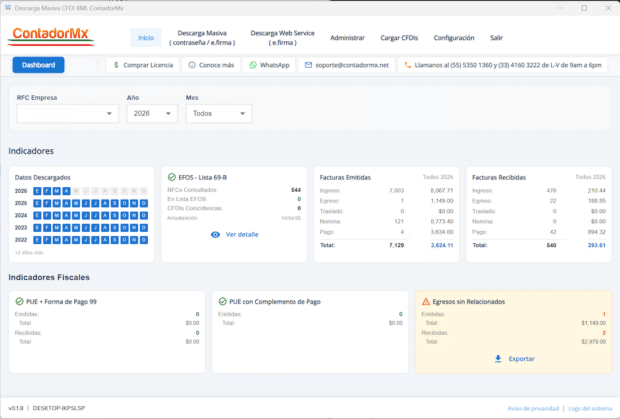Click the Comprar Licencia button
This screenshot has height=419, width=620.
point(143,65)
